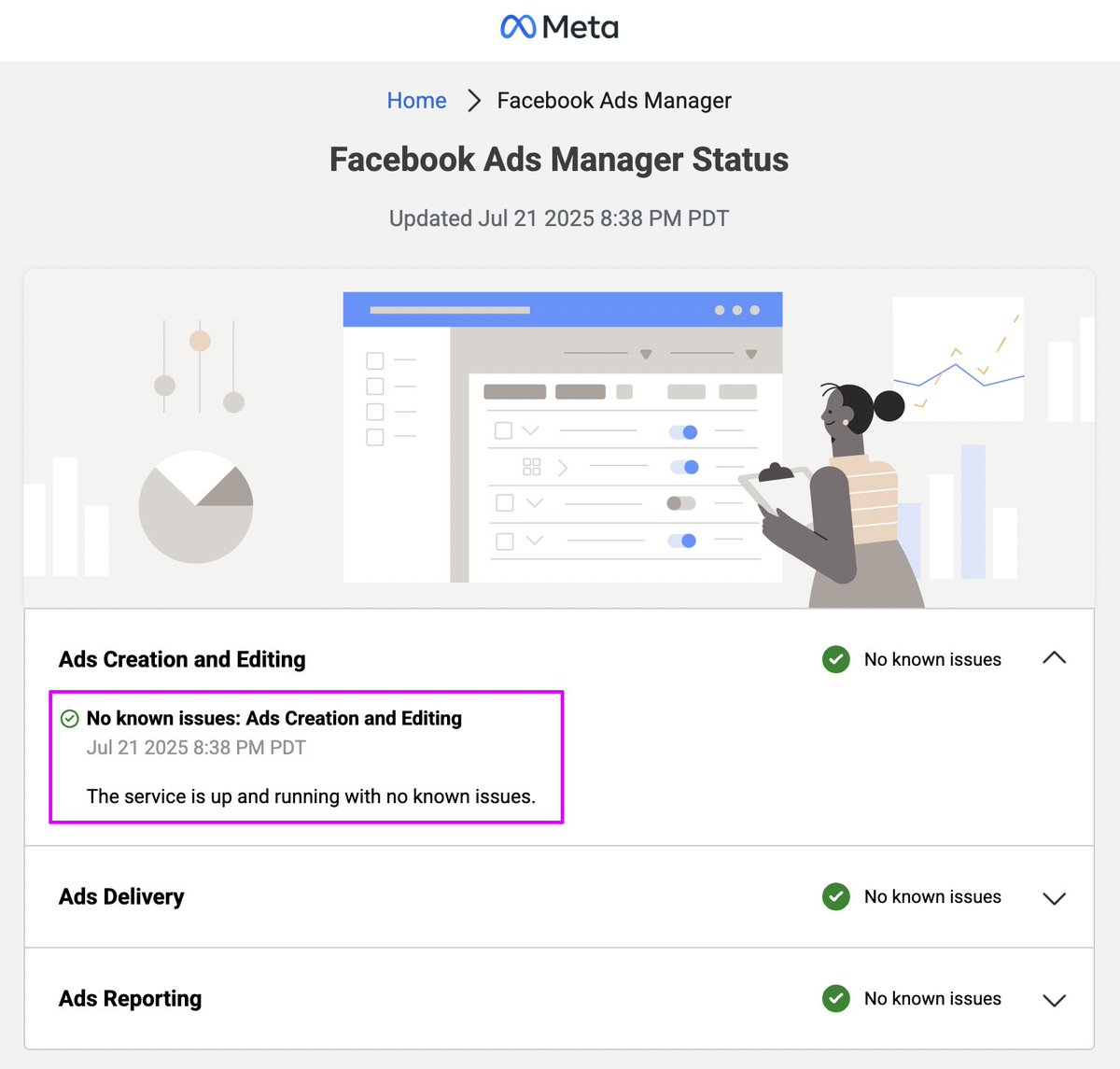
Task: Click the 'Updated Jul 21 2025' line
Action: (x=559, y=218)
